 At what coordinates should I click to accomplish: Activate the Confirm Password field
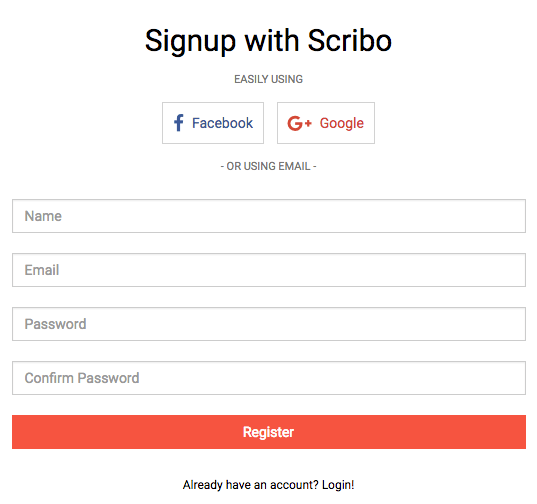(269, 378)
